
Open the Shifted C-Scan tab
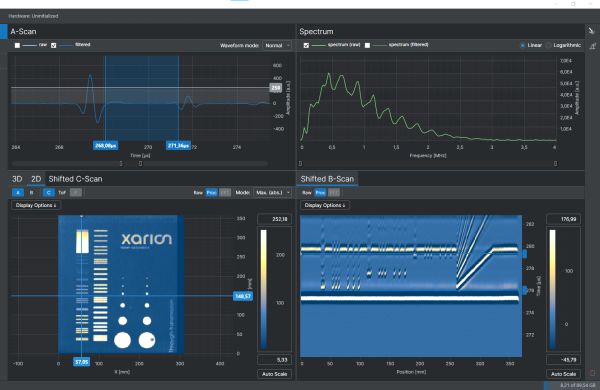75,179
